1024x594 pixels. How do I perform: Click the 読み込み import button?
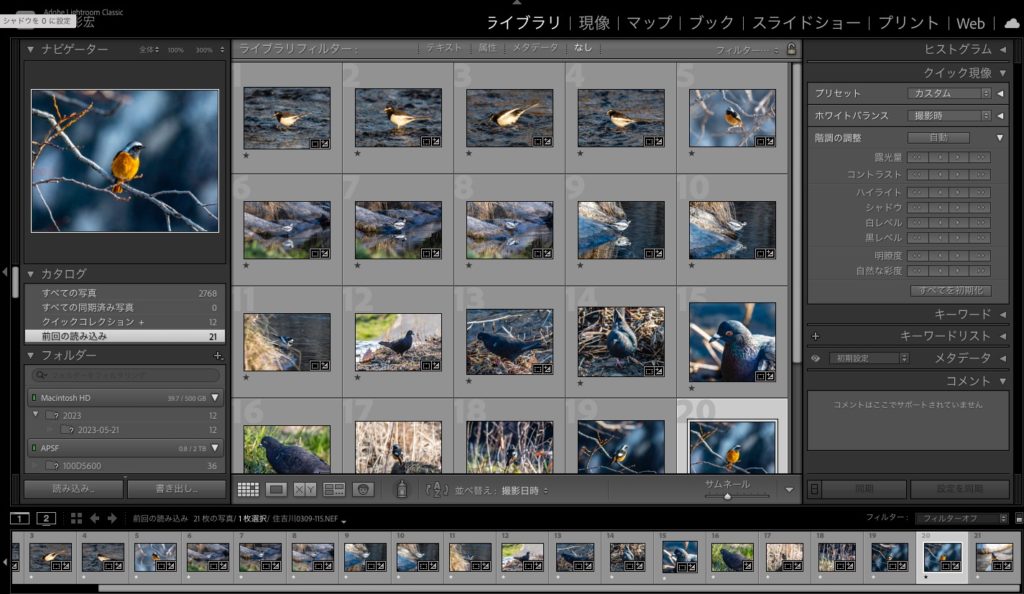[73, 489]
